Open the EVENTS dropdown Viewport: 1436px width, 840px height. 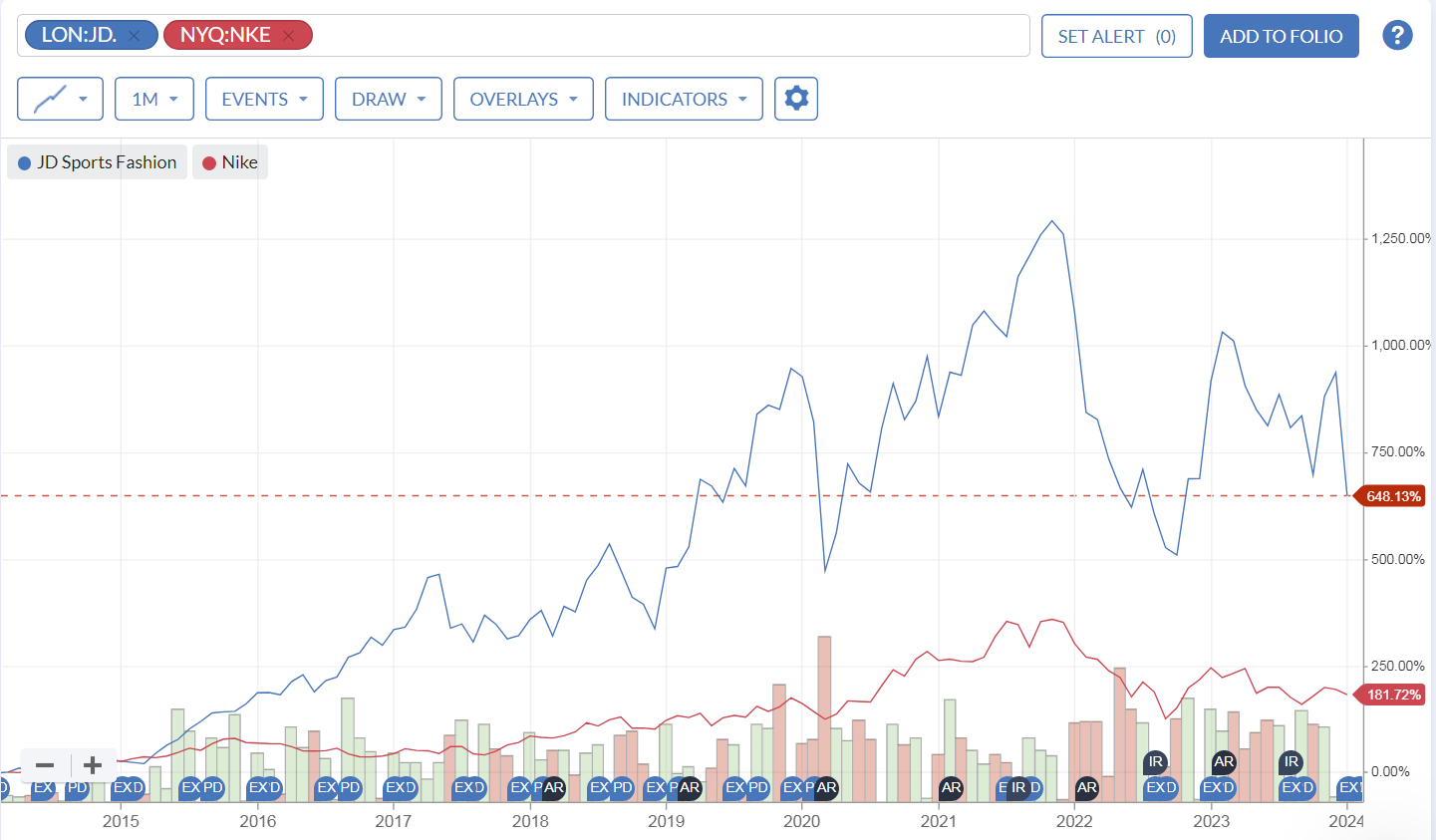point(264,99)
